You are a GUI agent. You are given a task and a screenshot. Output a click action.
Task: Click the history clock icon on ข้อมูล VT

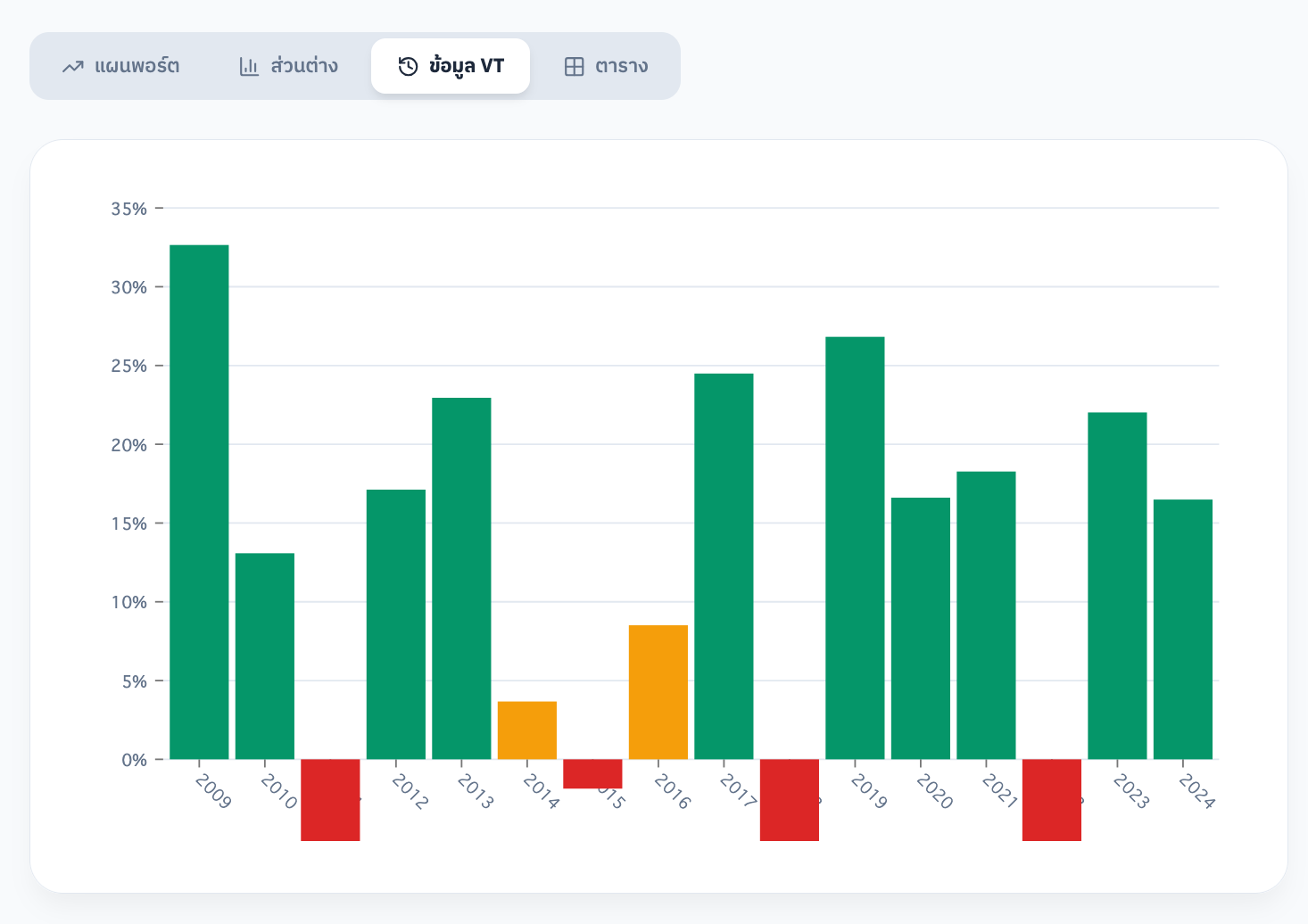pos(408,67)
